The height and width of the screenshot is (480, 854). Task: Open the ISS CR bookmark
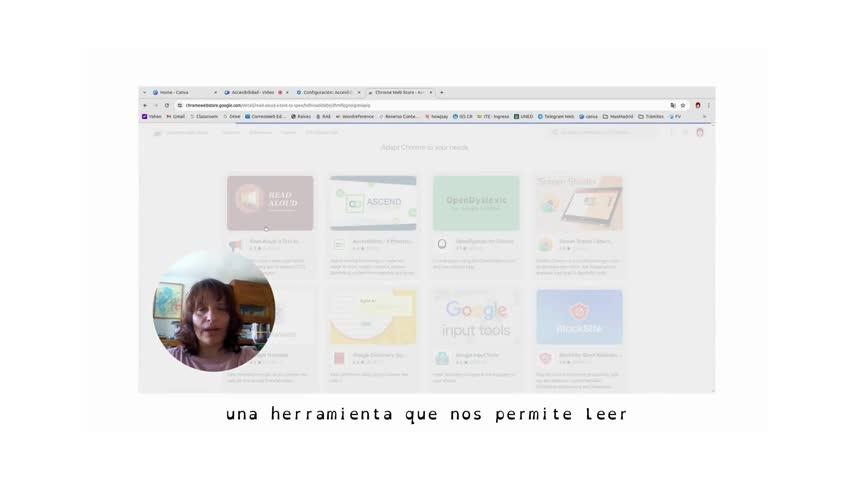pos(462,117)
